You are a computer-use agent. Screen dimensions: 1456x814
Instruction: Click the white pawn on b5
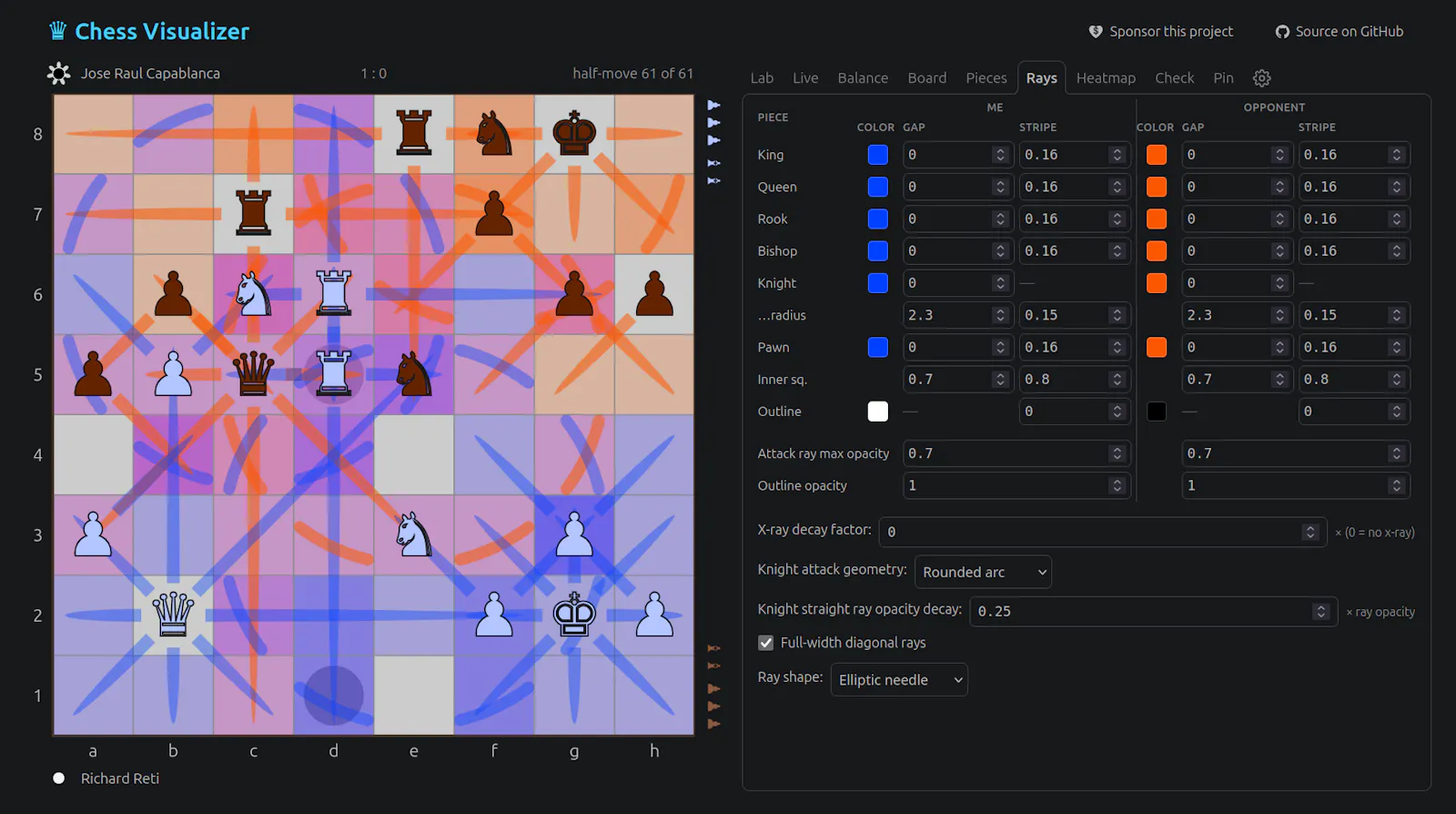coord(173,374)
